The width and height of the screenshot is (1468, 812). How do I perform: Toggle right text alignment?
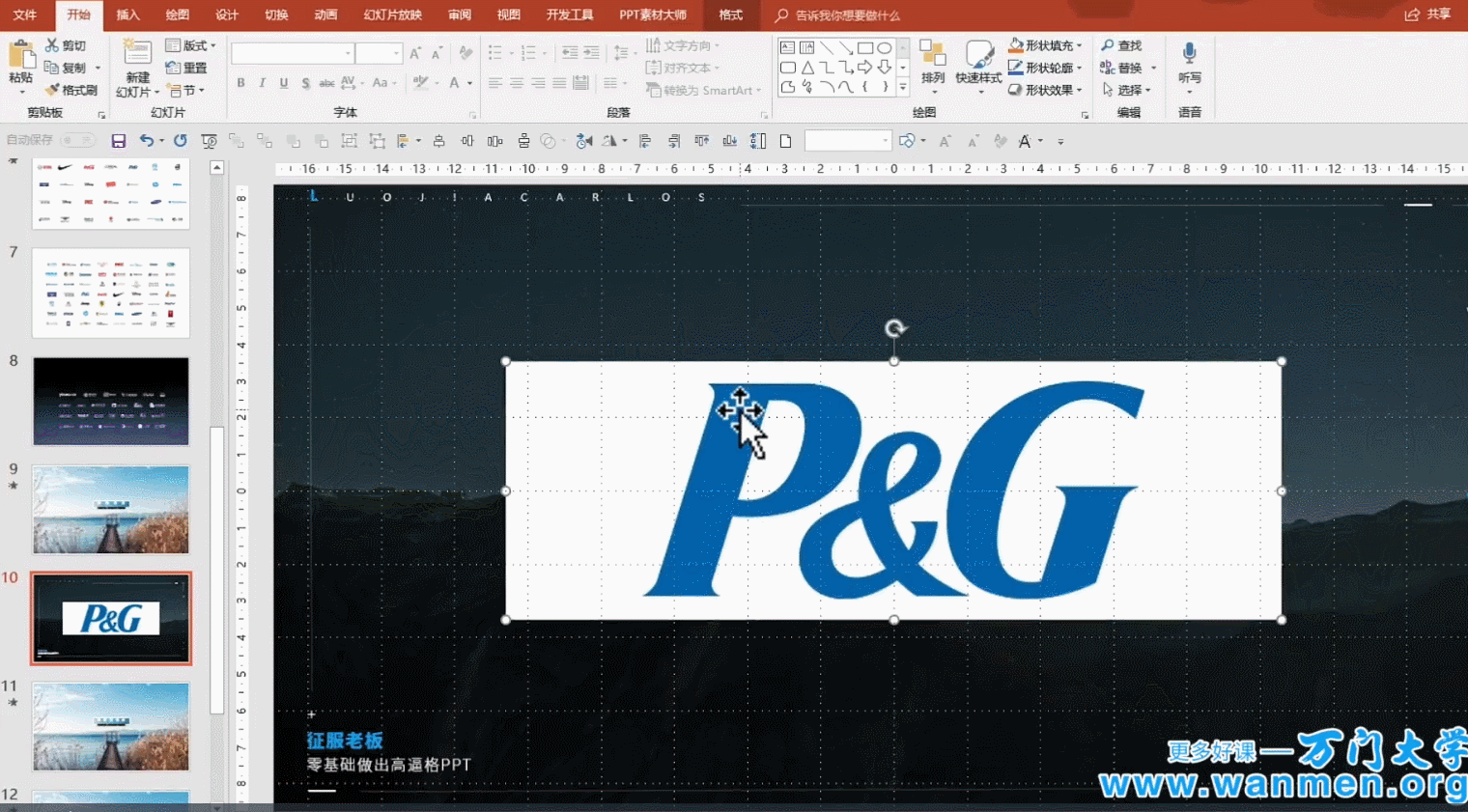538,83
